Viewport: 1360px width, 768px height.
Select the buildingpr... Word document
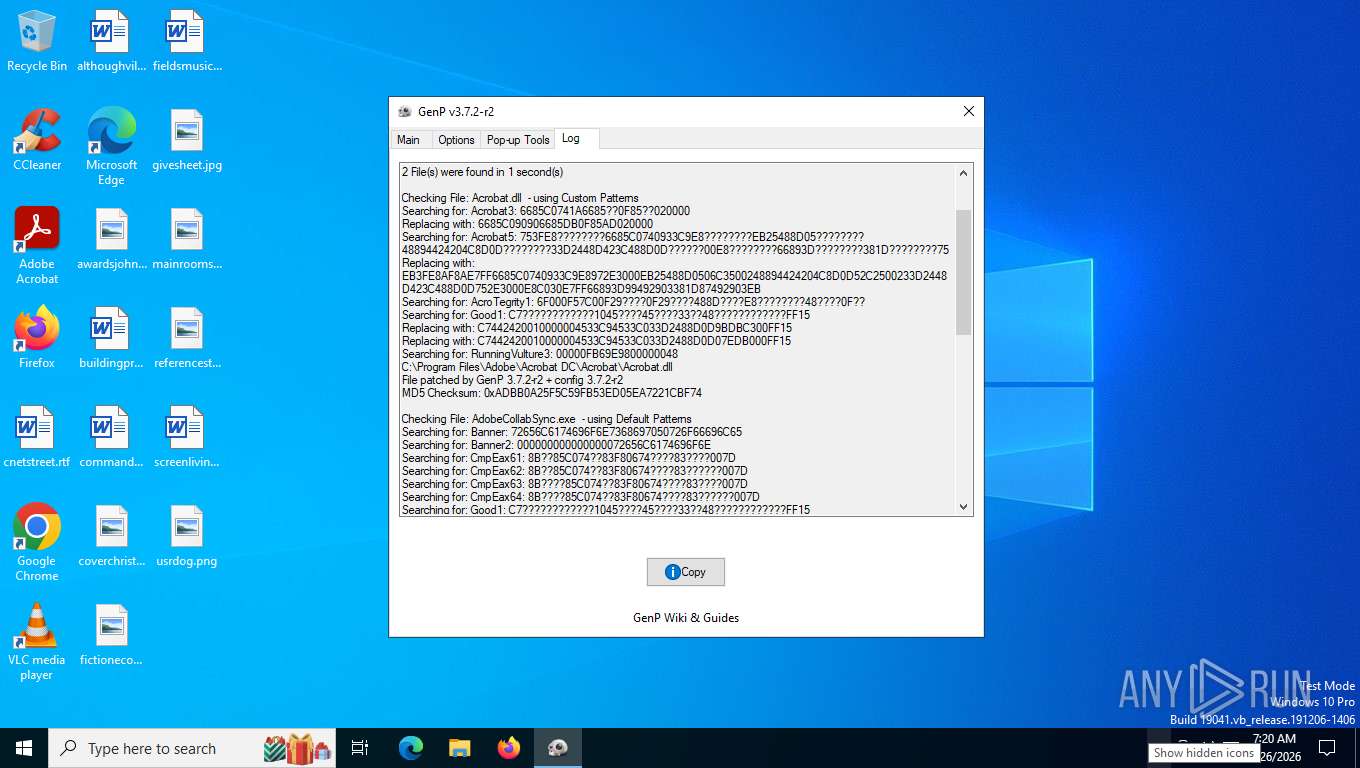click(111, 338)
